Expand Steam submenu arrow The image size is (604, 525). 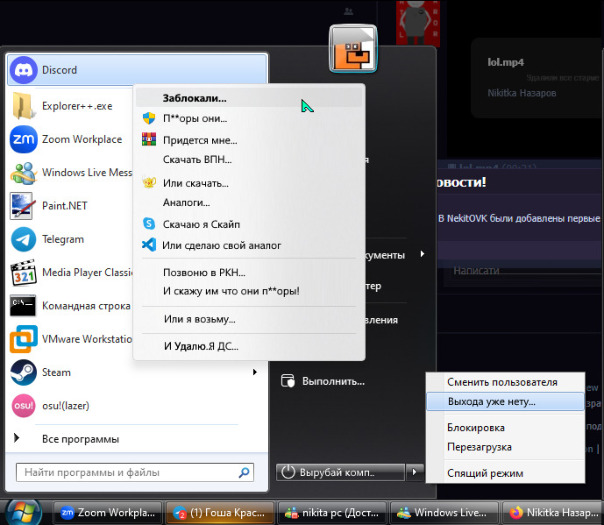255,372
